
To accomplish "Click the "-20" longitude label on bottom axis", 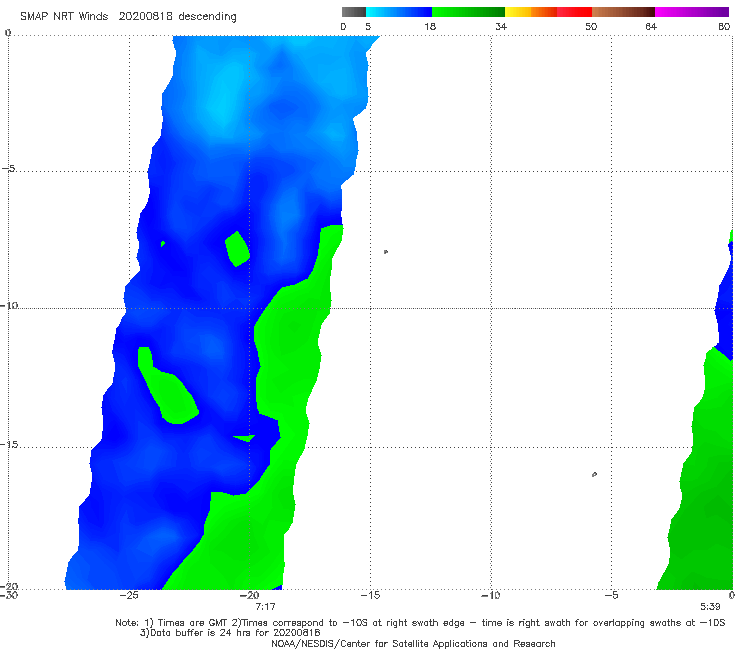I will pos(250,595).
